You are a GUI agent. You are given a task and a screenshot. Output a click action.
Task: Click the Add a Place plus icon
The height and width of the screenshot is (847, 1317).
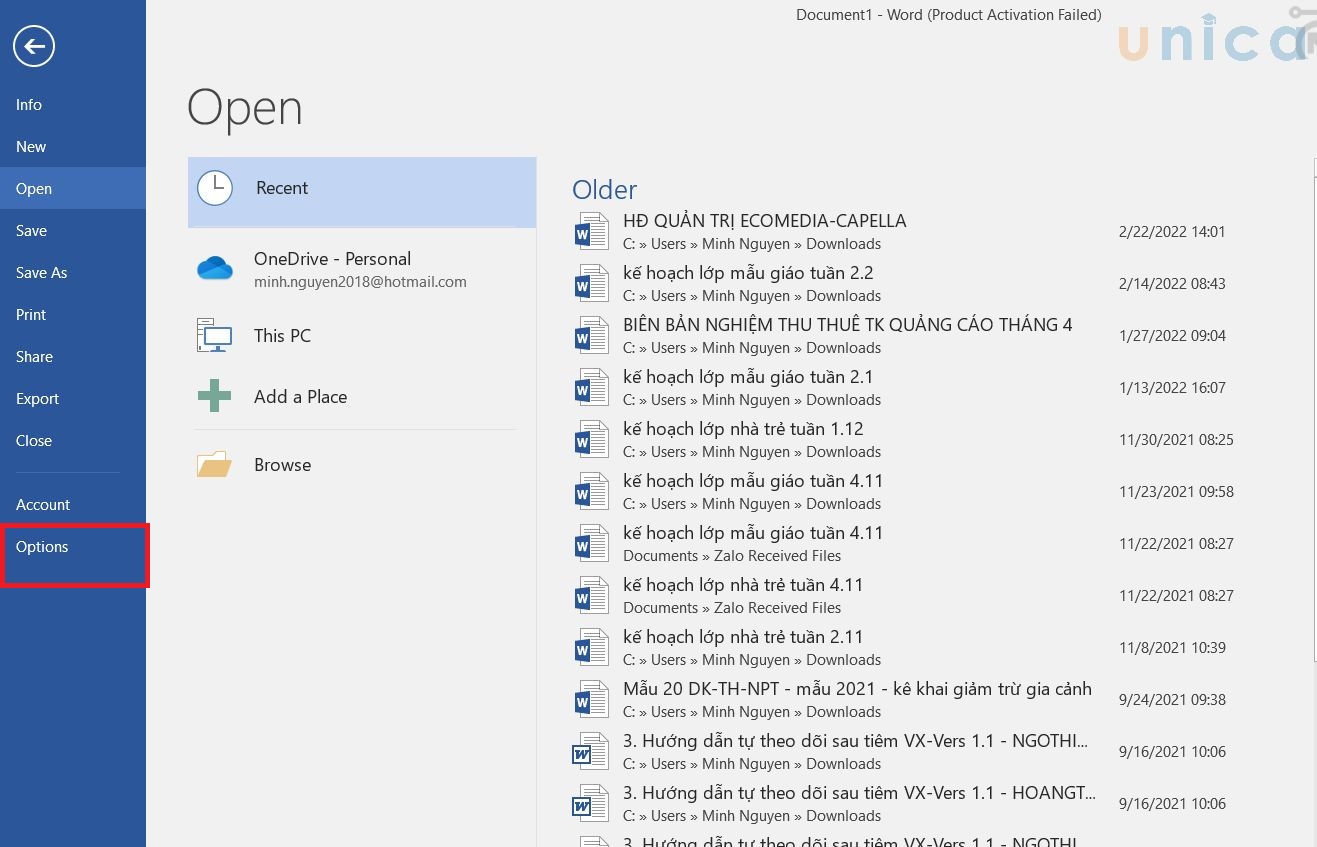pyautogui.click(x=215, y=397)
